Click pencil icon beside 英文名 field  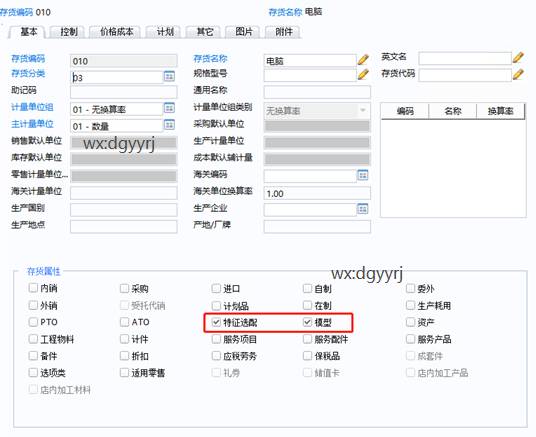coord(518,57)
